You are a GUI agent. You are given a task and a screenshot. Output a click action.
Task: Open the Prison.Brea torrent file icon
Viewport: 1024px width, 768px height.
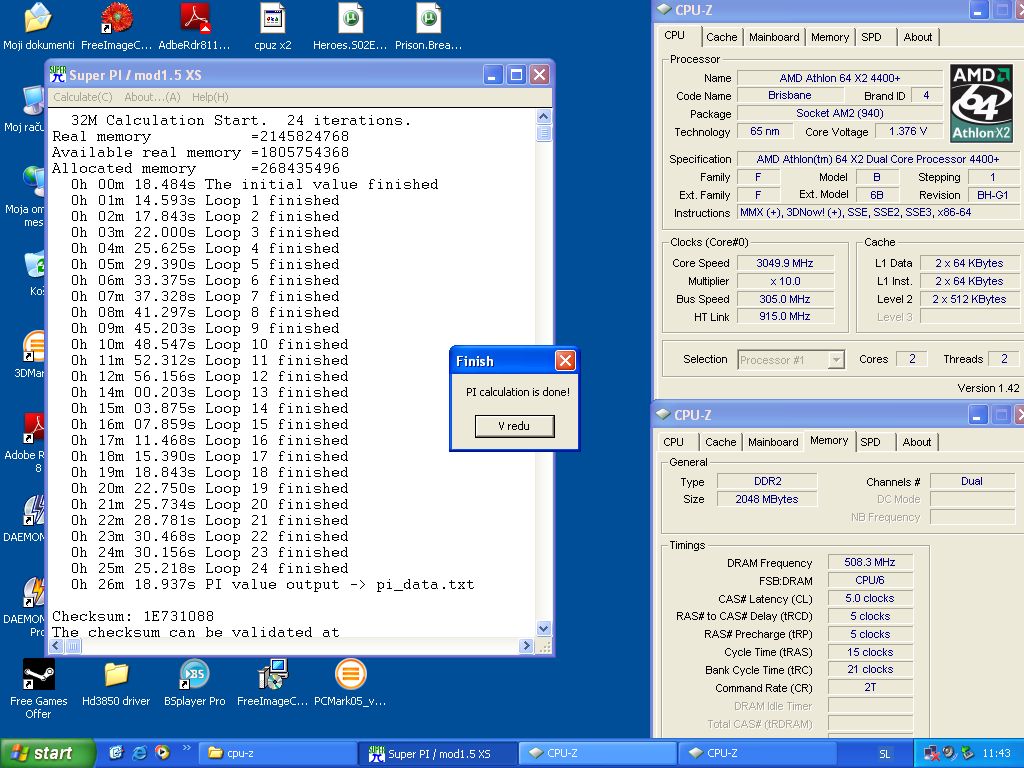point(428,18)
